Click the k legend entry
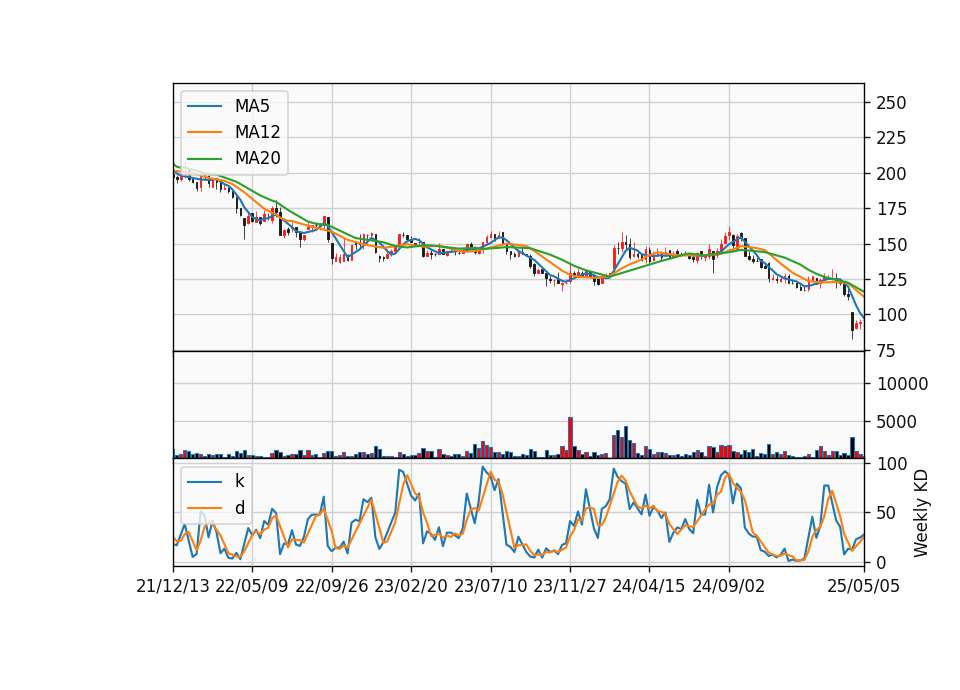The image size is (960, 690). tap(239, 481)
